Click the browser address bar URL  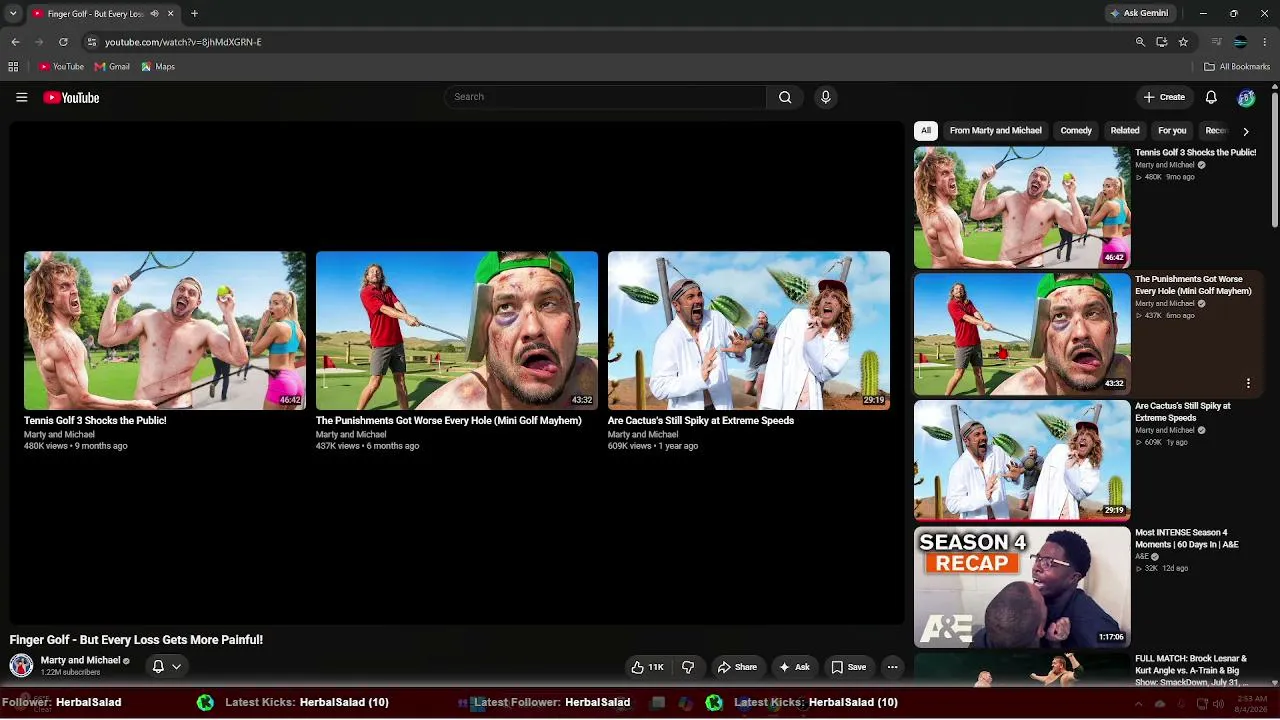[x=183, y=42]
